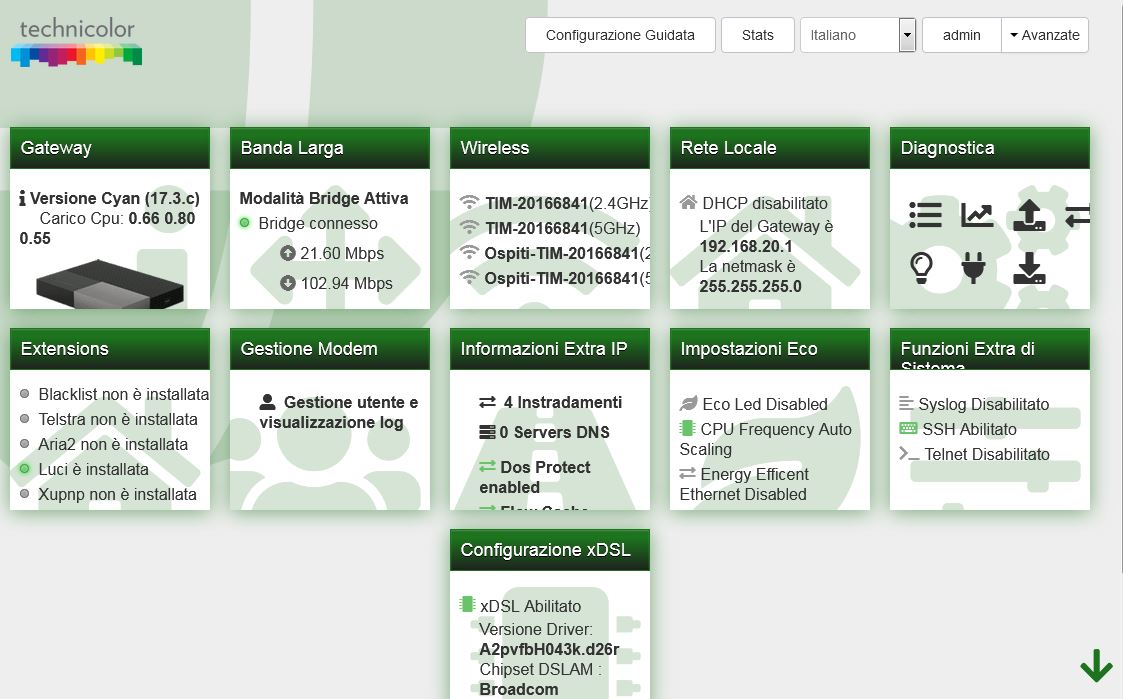Open the Diagnostica card header

tap(989, 148)
